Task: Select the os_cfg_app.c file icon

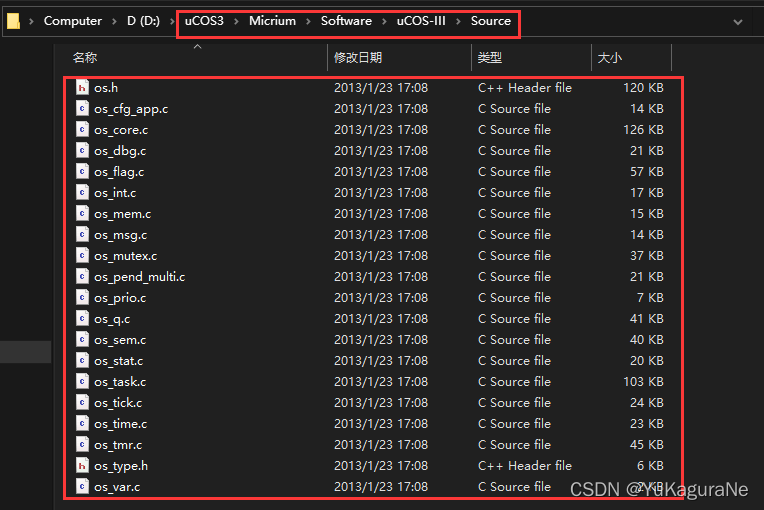Action: [82, 109]
